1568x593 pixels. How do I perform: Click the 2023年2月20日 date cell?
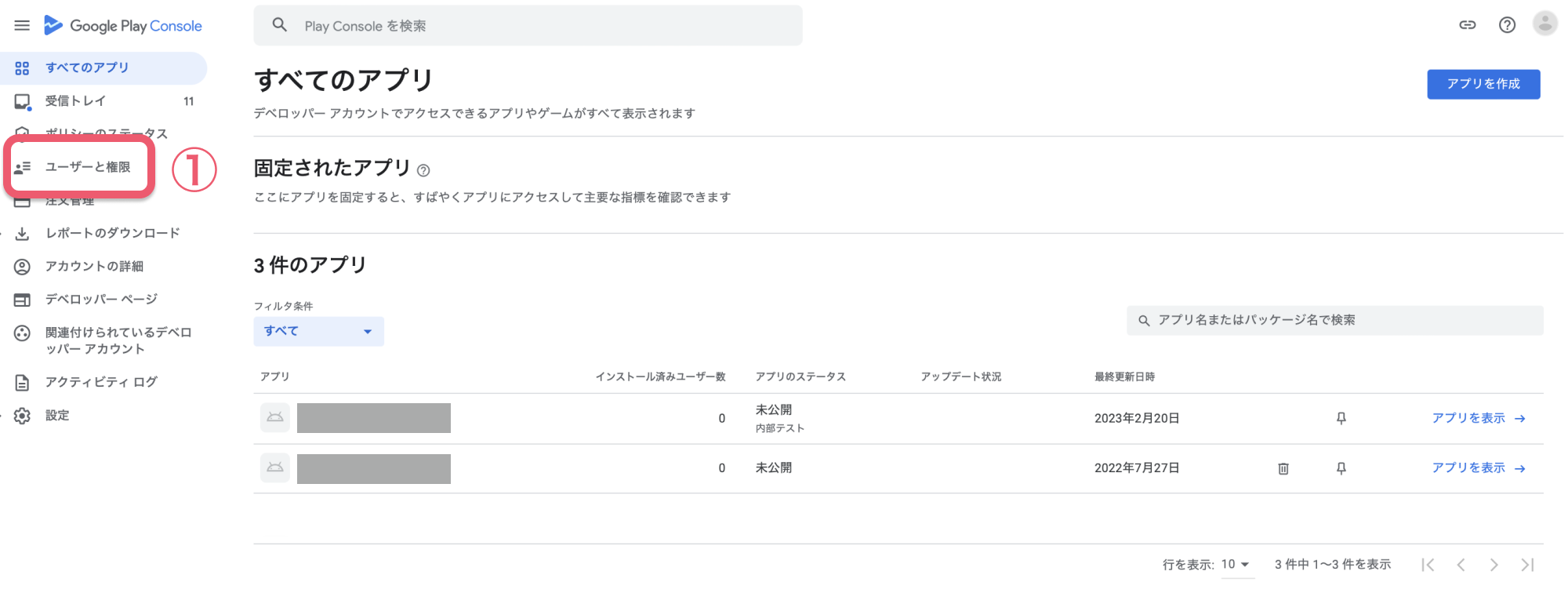[x=1137, y=418]
